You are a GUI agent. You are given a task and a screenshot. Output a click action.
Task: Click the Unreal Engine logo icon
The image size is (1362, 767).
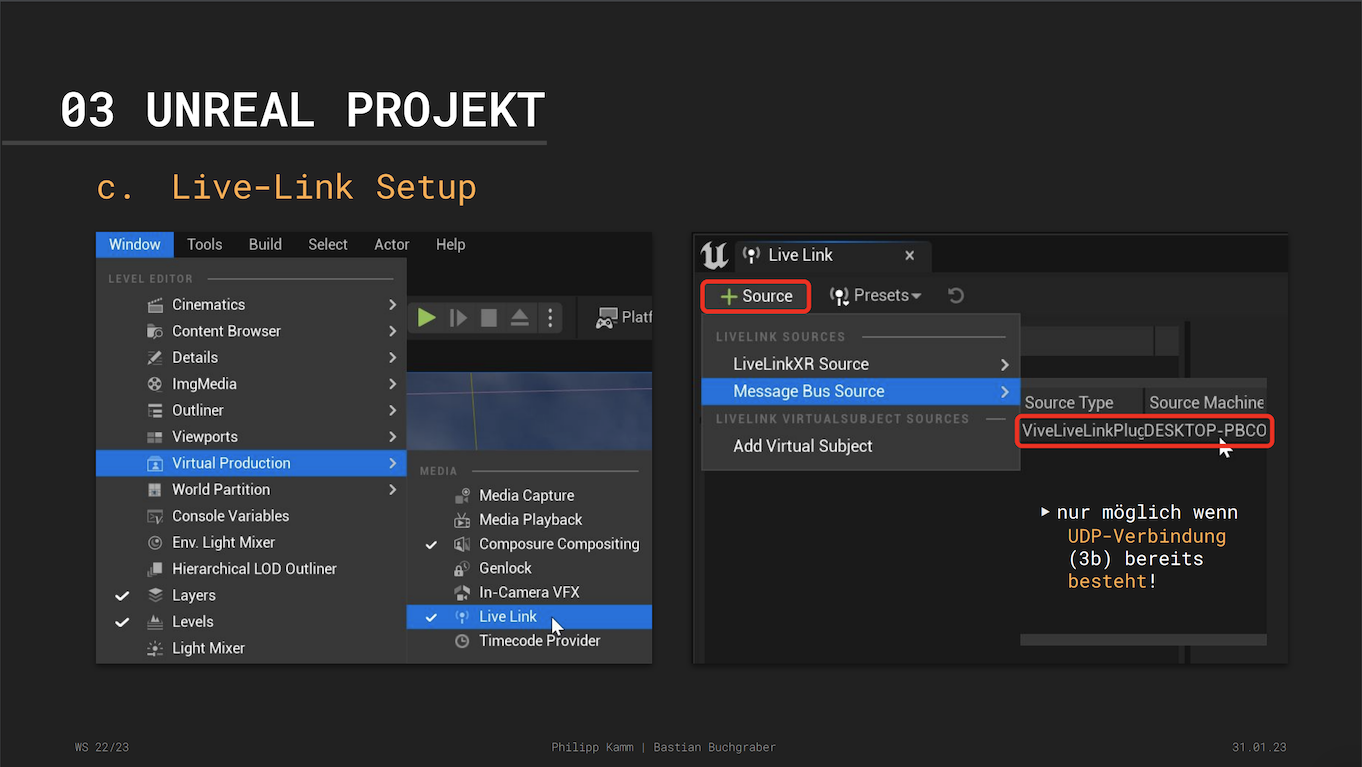point(714,255)
